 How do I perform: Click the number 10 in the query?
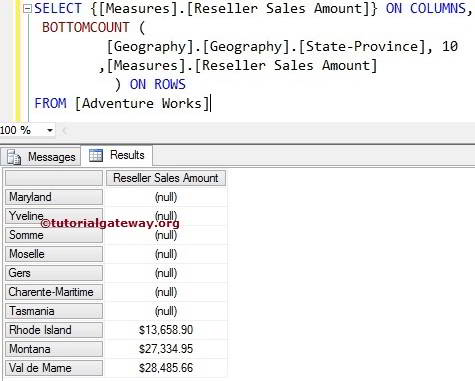pos(450,46)
